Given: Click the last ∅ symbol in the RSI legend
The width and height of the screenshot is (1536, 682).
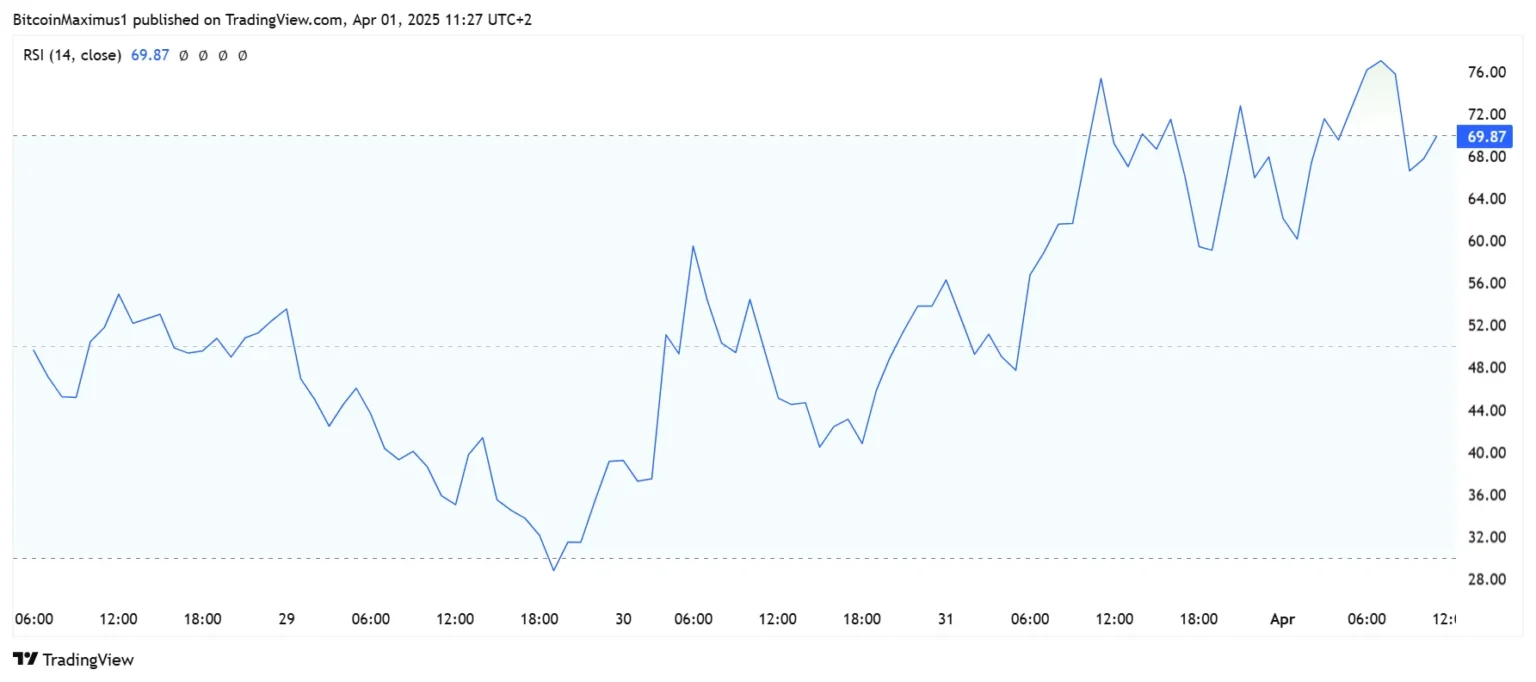Looking at the screenshot, I should click(242, 56).
